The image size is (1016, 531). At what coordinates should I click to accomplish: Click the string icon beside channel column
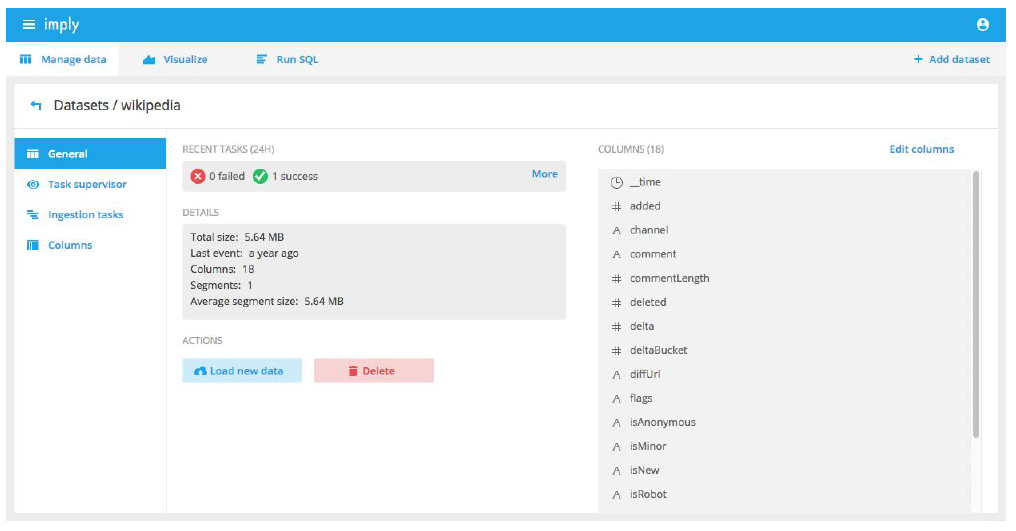tap(616, 230)
